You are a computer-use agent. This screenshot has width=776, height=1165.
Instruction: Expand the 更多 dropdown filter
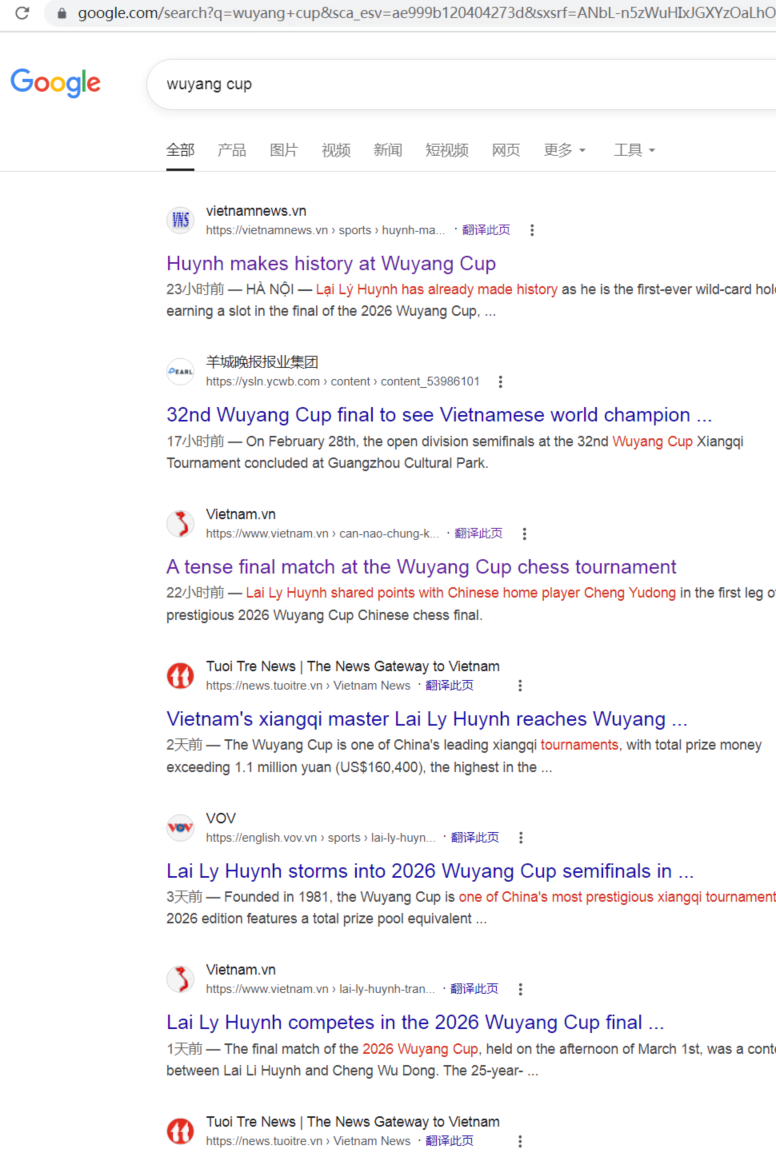tap(565, 150)
